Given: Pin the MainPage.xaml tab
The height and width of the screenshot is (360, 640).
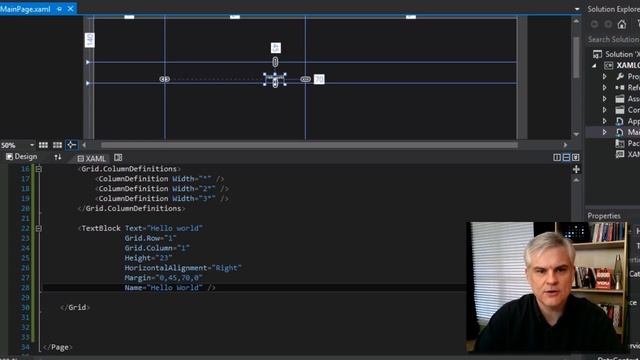Looking at the screenshot, I should pyautogui.click(x=60, y=9).
